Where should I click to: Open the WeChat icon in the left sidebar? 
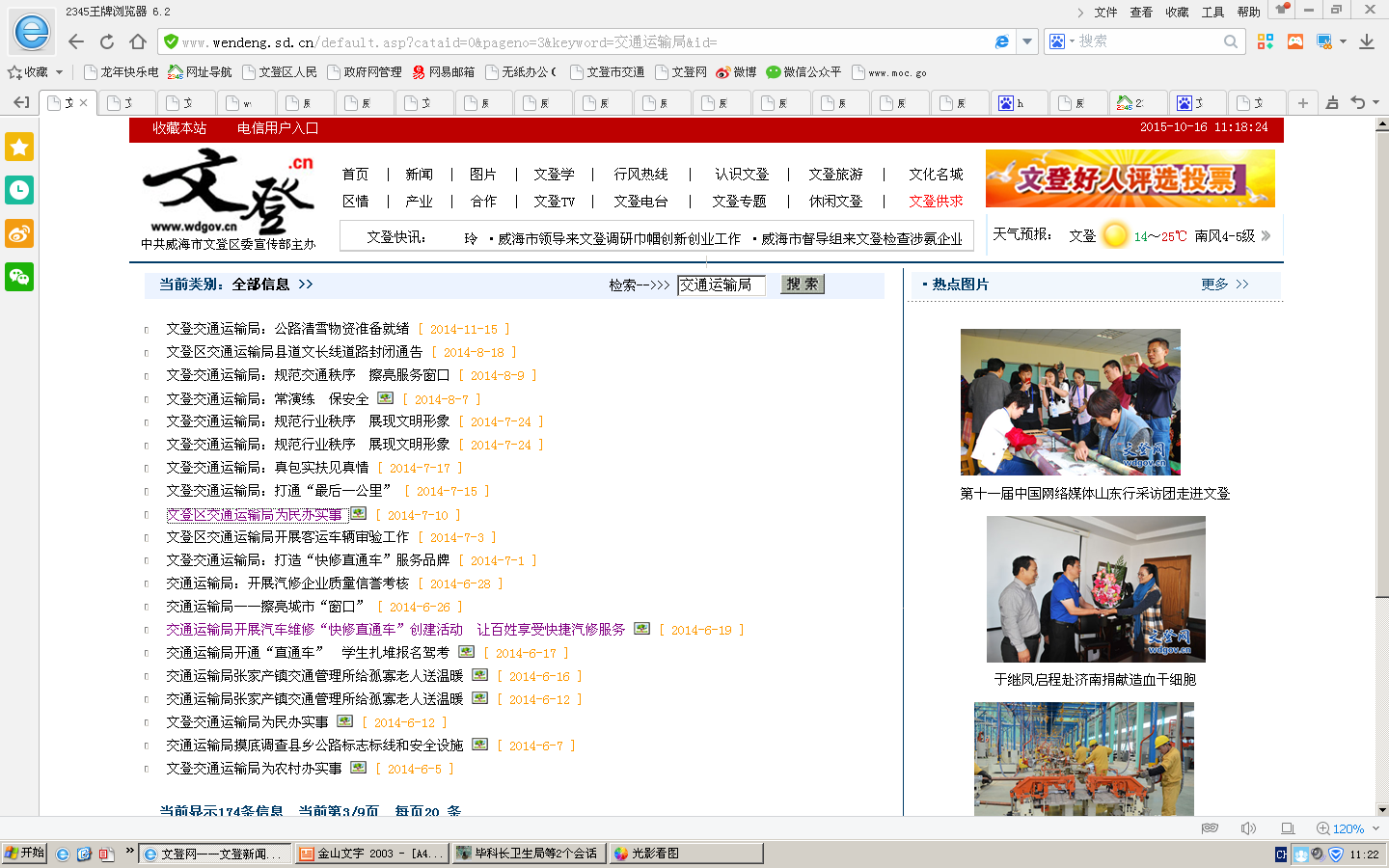pyautogui.click(x=19, y=277)
